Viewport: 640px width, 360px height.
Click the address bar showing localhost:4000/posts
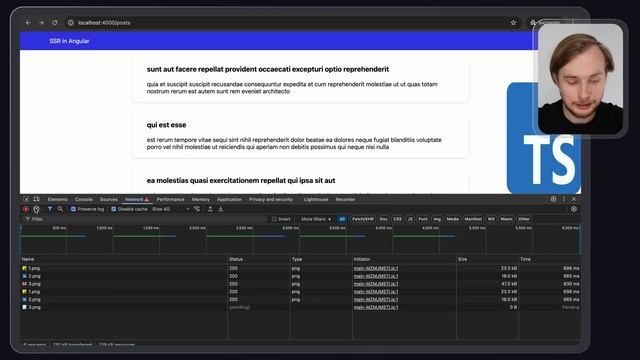tap(286, 23)
